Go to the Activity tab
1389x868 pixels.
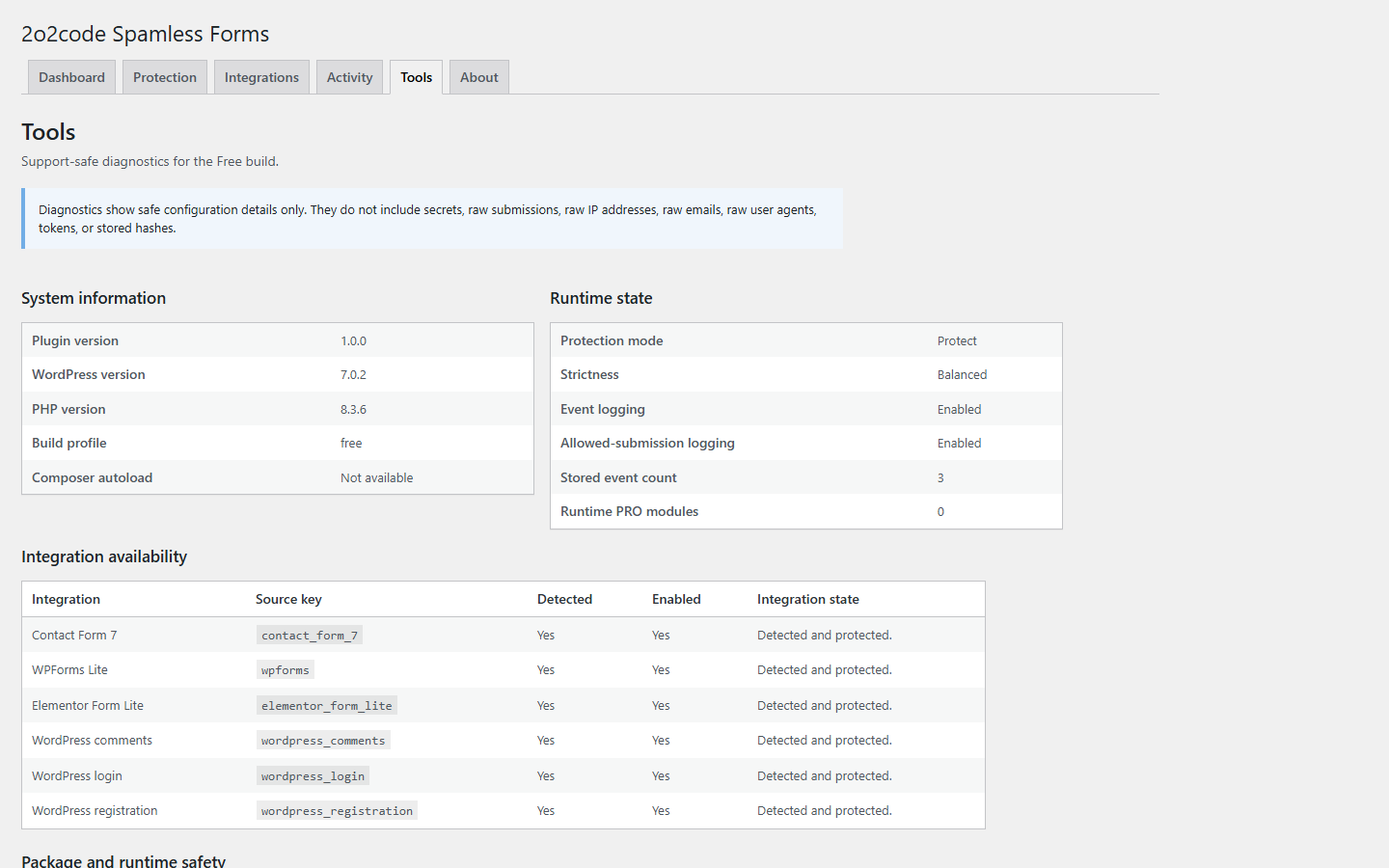pyautogui.click(x=349, y=77)
